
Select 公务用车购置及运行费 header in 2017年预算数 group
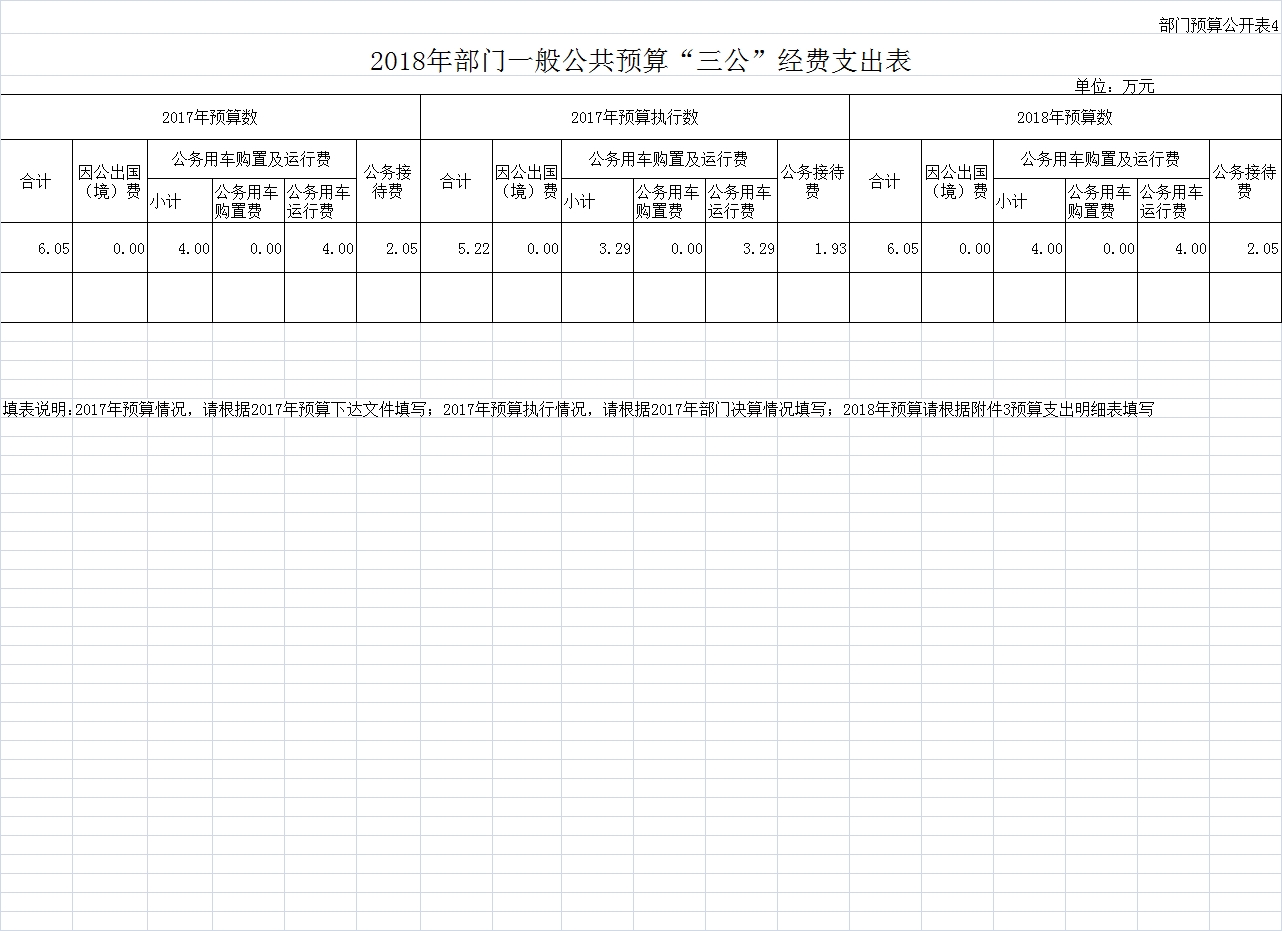point(252,159)
